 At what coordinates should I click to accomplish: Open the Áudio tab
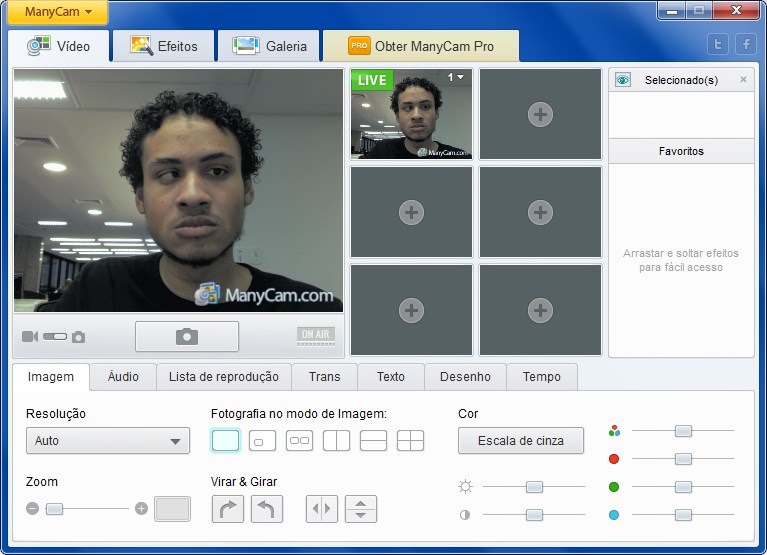(123, 377)
